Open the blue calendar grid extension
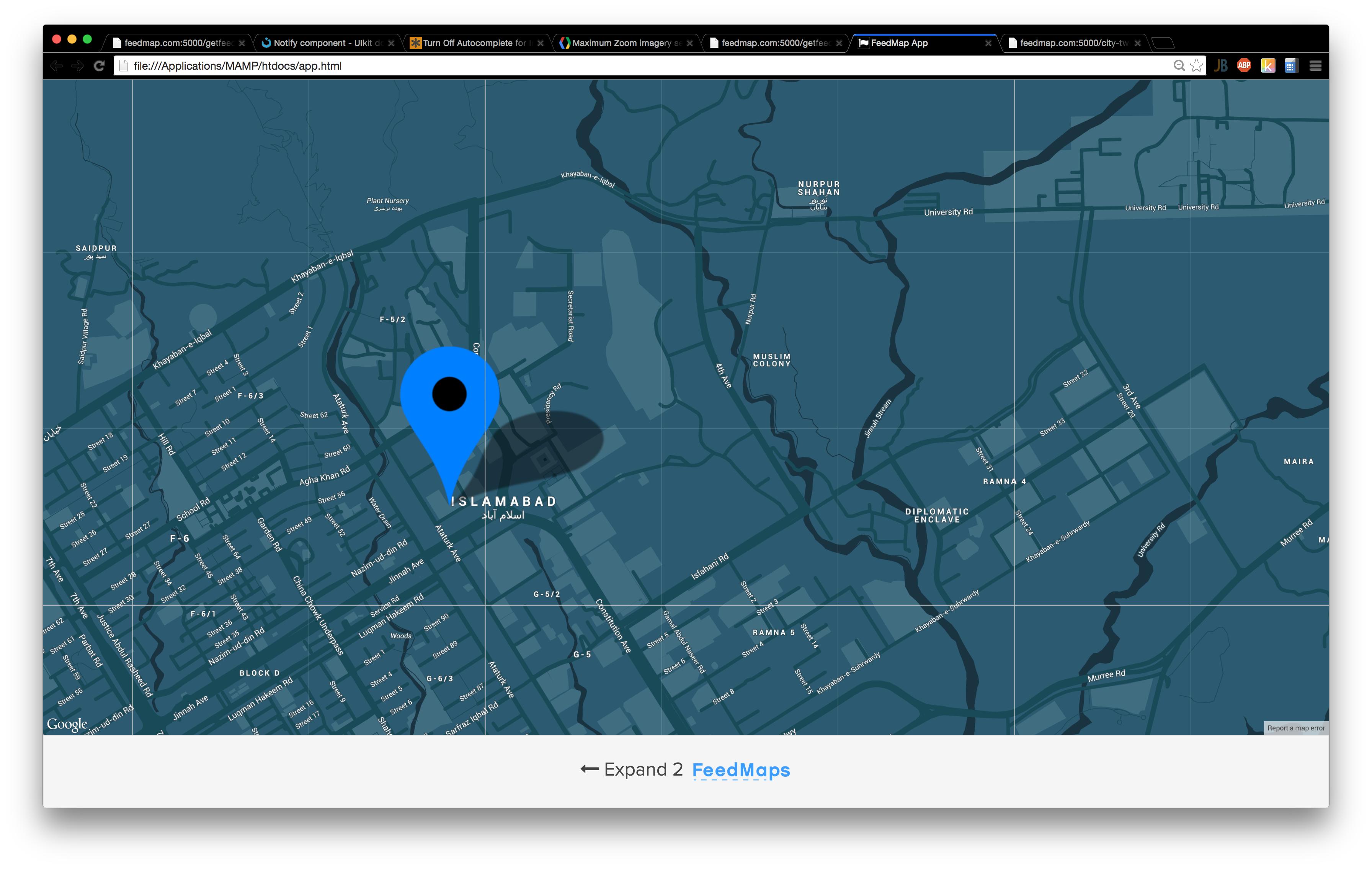 [x=1291, y=66]
